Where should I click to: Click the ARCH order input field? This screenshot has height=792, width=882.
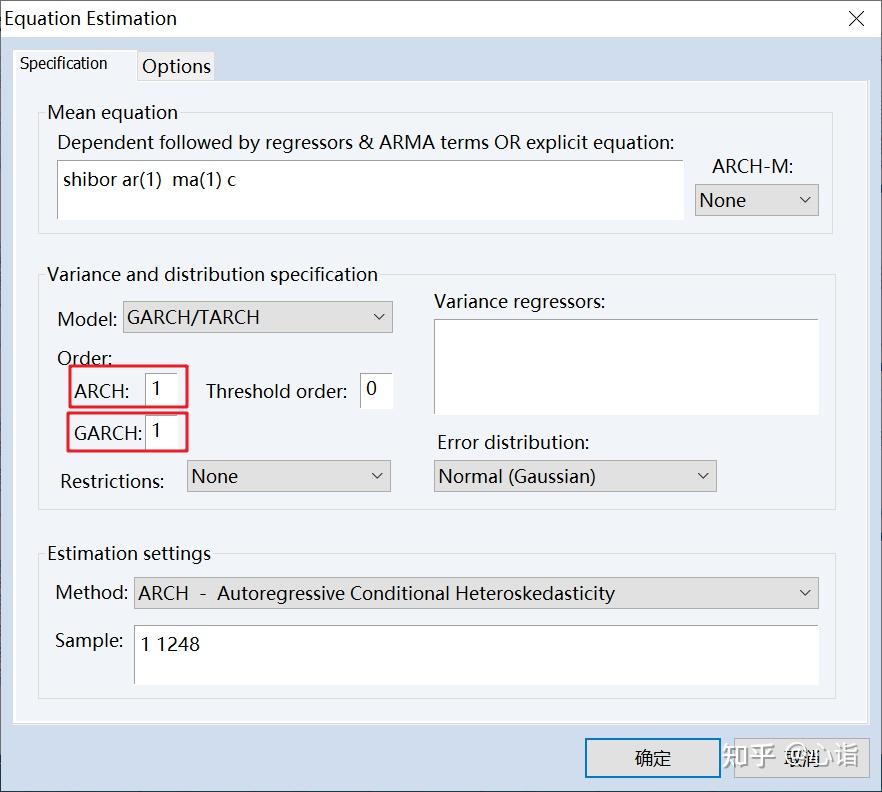(x=162, y=389)
